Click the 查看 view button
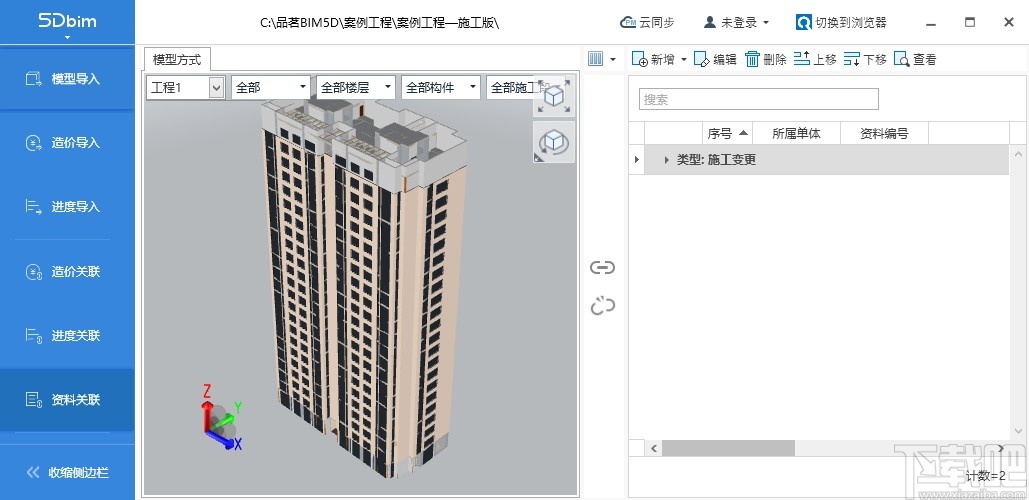Image resolution: width=1029 pixels, height=500 pixels. pos(915,60)
